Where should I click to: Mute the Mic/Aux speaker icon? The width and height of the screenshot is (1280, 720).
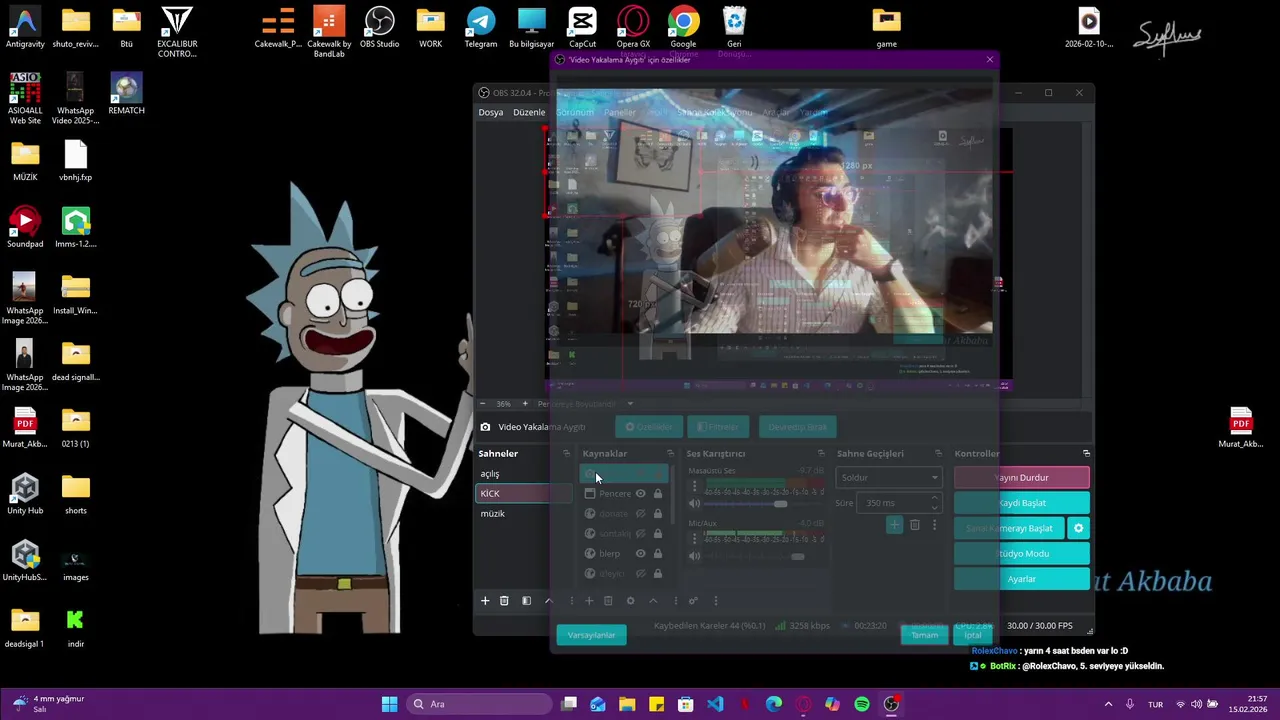click(x=695, y=556)
